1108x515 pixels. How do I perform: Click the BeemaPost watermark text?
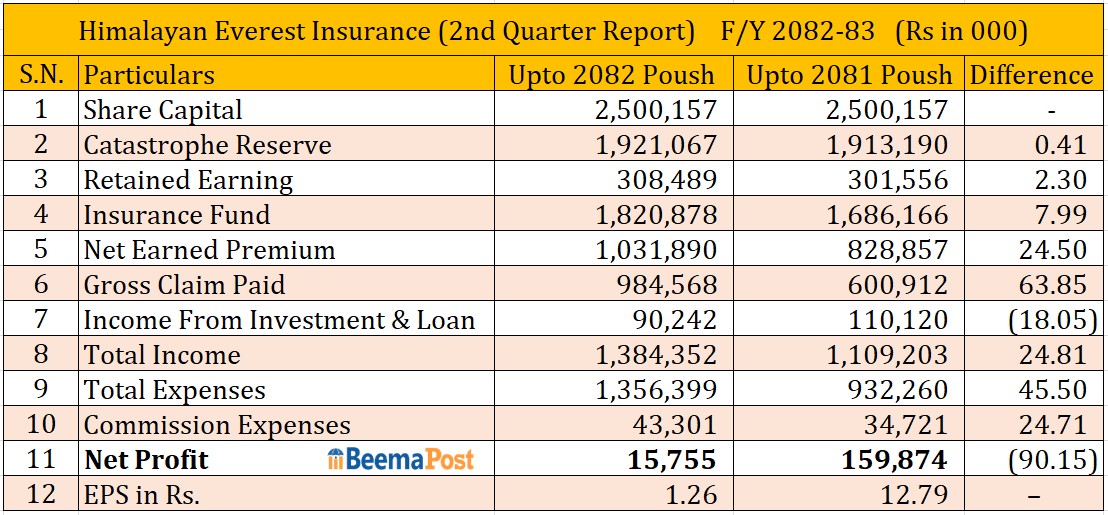pyautogui.click(x=409, y=460)
